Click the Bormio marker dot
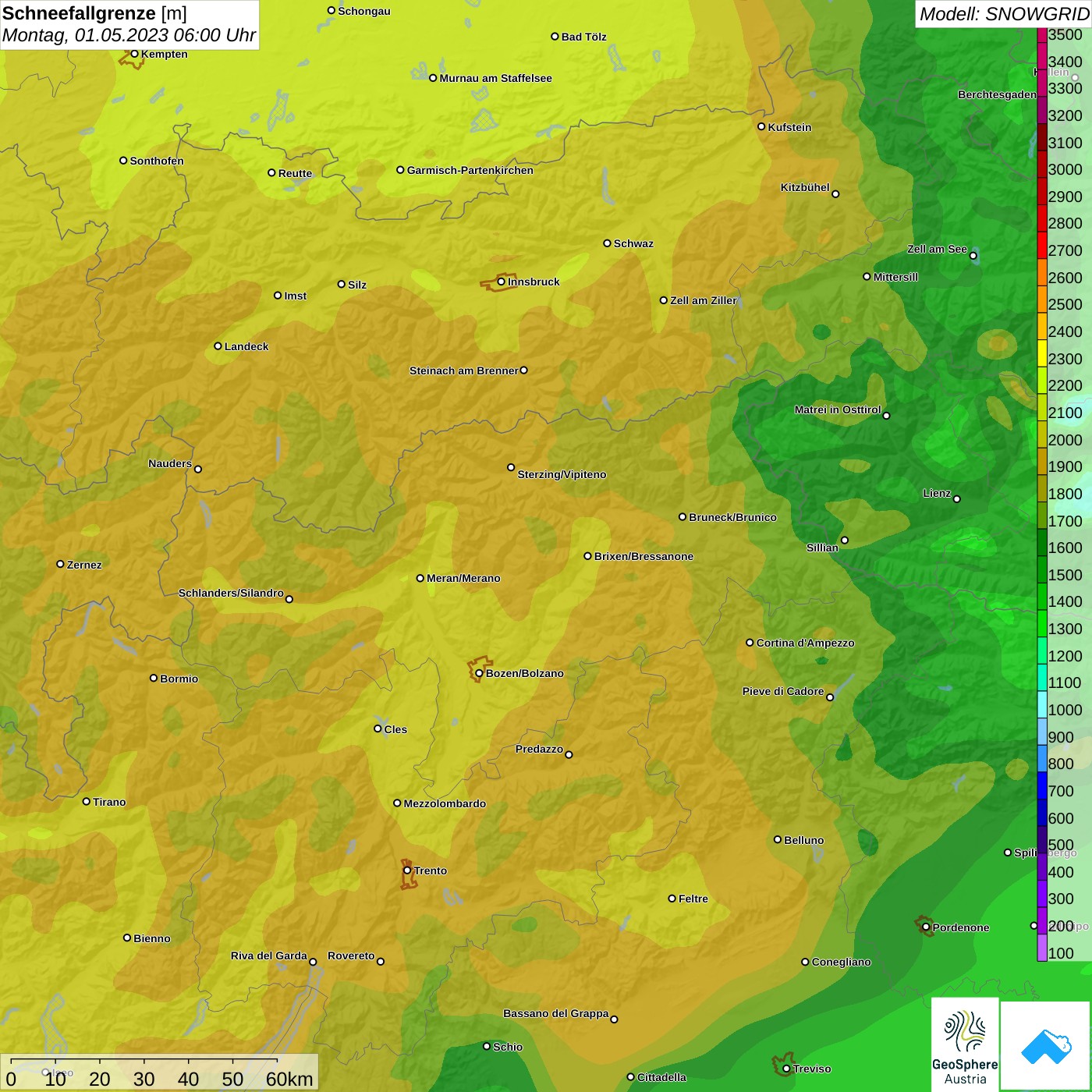The image size is (1092, 1092). point(154,678)
